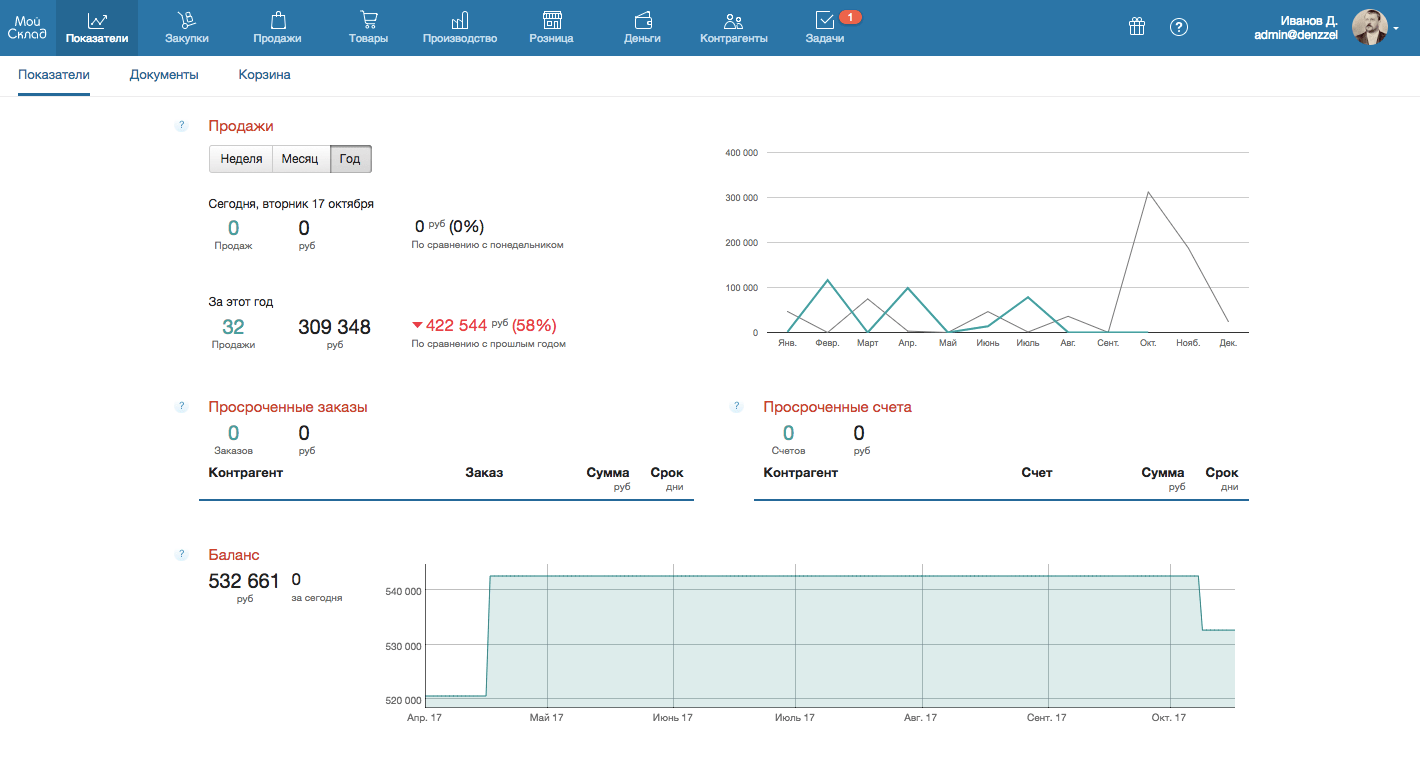Switch to the Документы subtab
This screenshot has width=1420, height=766.
click(x=164, y=75)
